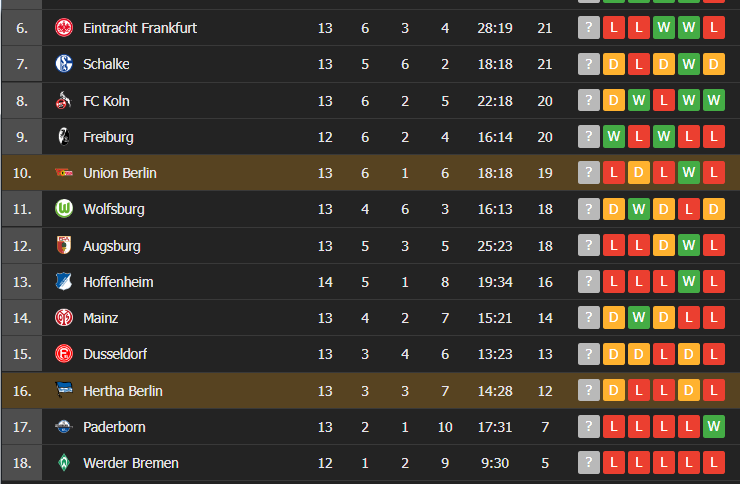Click Freiburg's first green W result

[614, 136]
